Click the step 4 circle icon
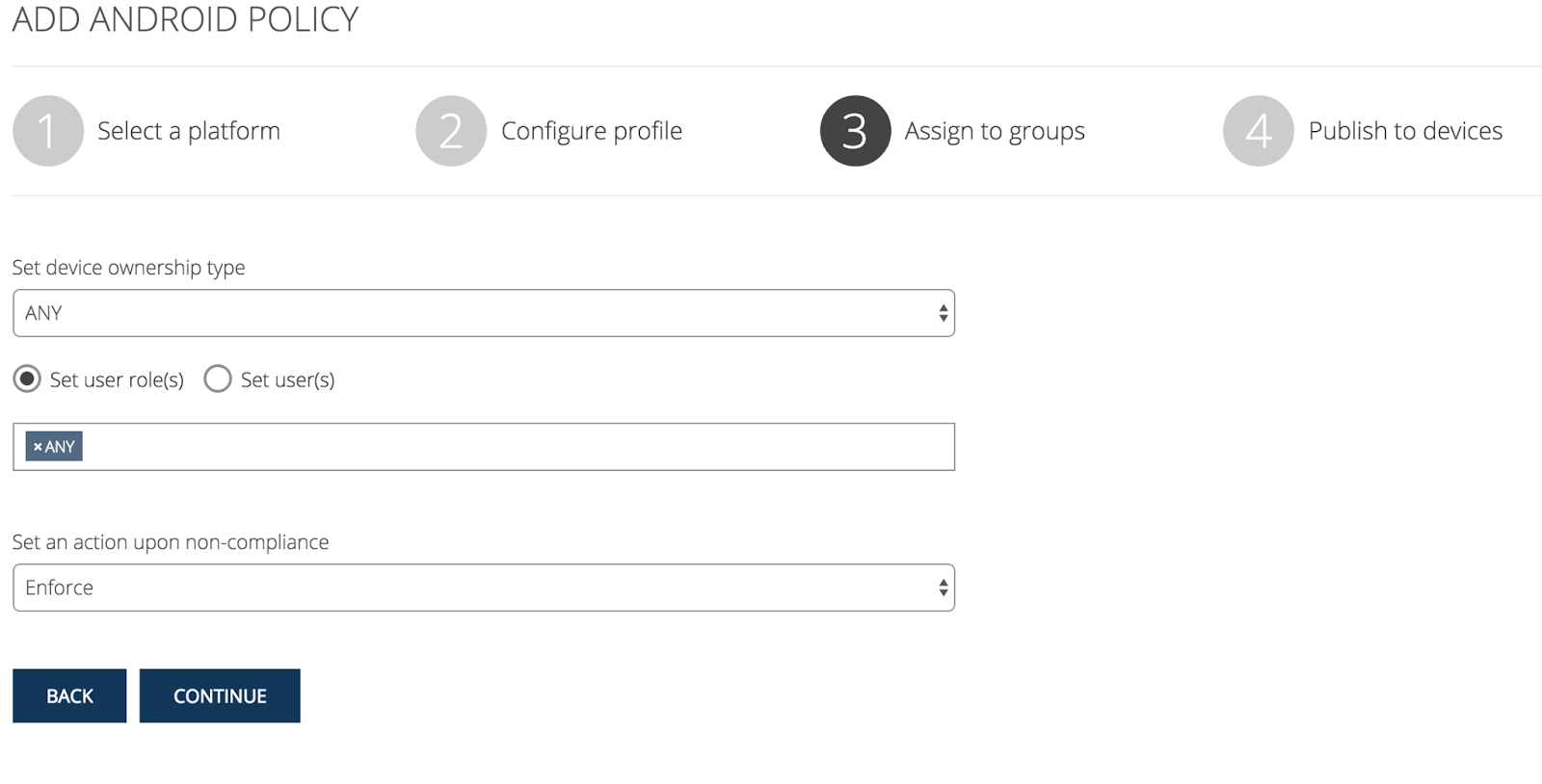The width and height of the screenshot is (1542, 784). (x=1258, y=131)
